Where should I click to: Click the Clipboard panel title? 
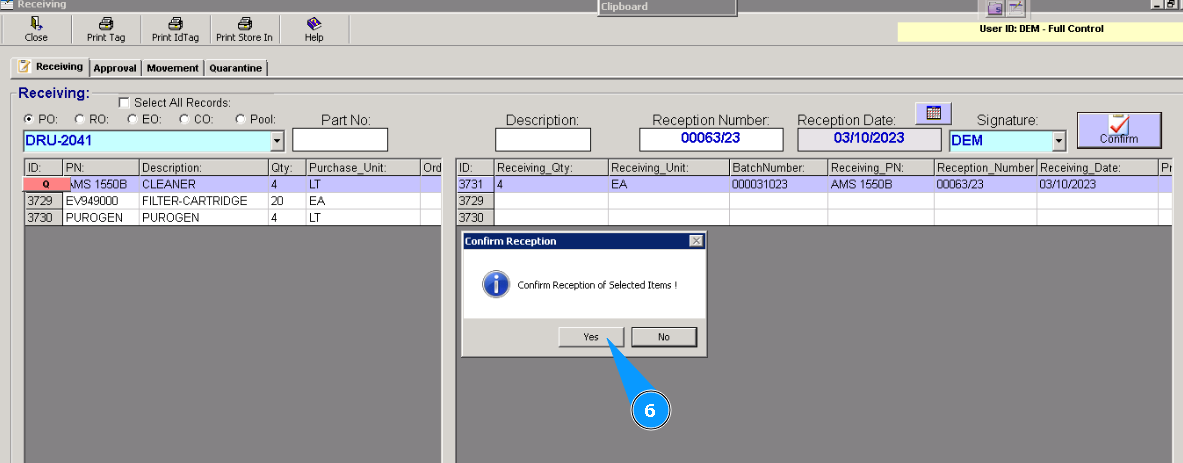(x=625, y=7)
